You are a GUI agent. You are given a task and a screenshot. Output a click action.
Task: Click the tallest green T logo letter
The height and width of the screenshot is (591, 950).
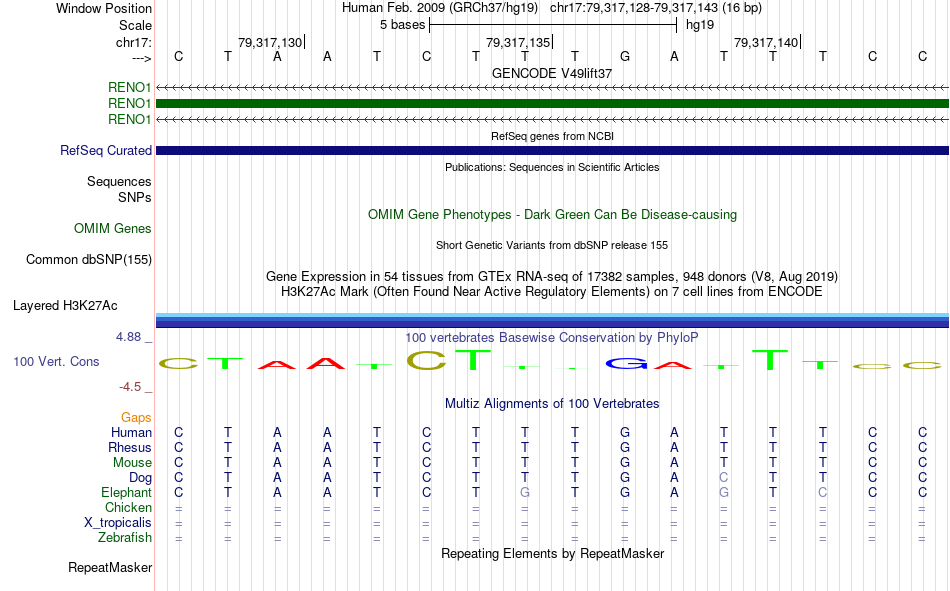[x=770, y=360]
